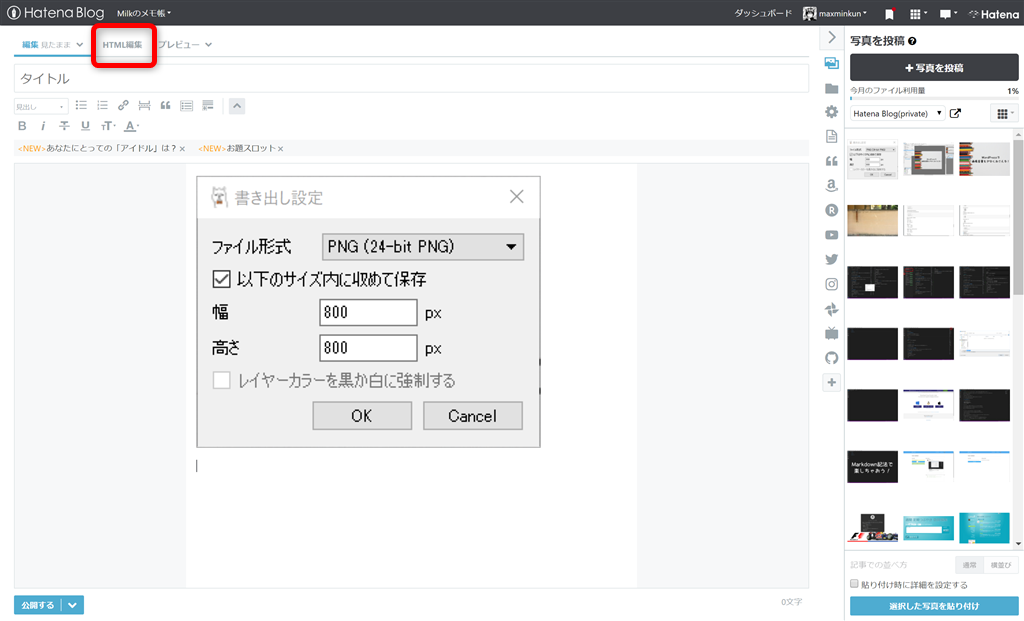The width and height of the screenshot is (1024, 621).
Task: Open bookmark notifications in header
Action: tap(889, 14)
